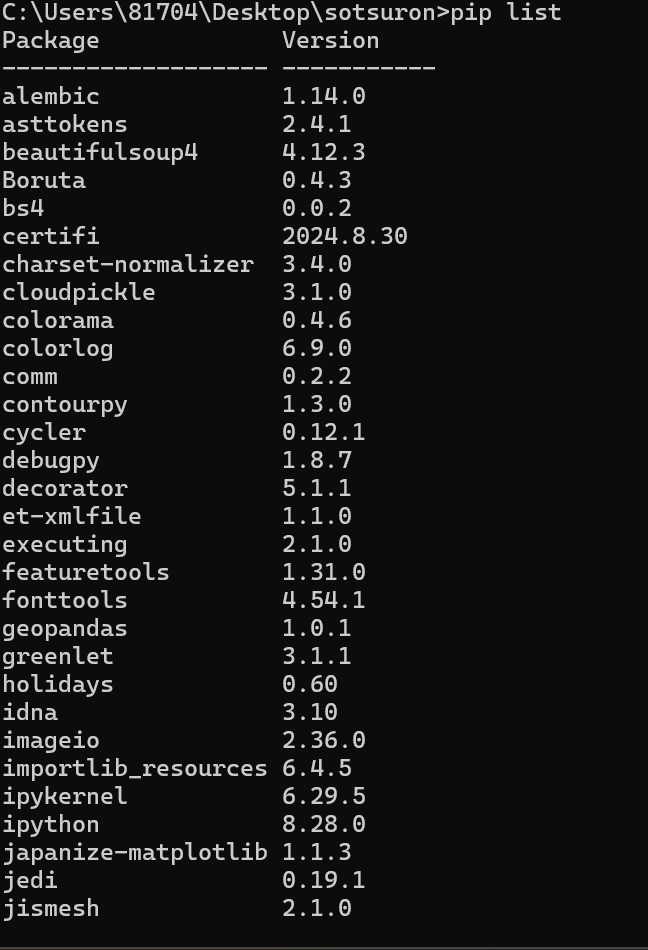Viewport: 648px width, 950px height.
Task: Click the 'pip list' command text
Action: [x=506, y=12]
